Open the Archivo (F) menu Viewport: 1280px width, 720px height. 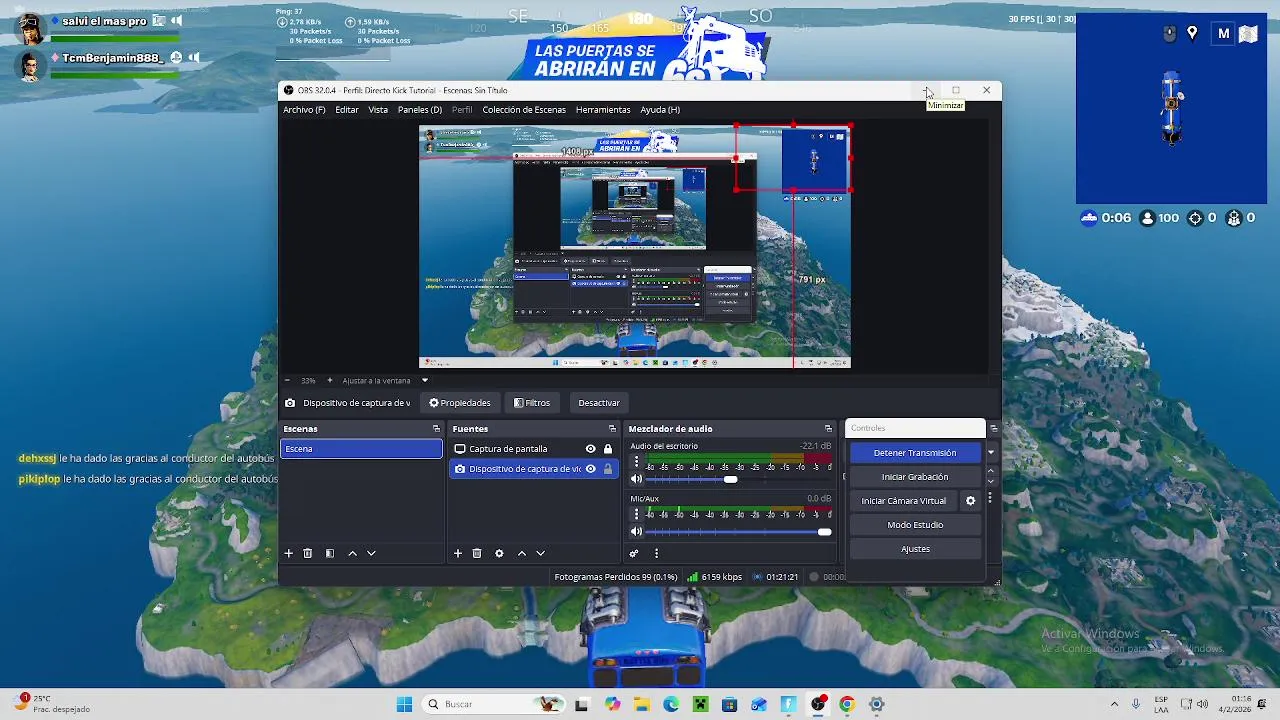pyautogui.click(x=304, y=110)
